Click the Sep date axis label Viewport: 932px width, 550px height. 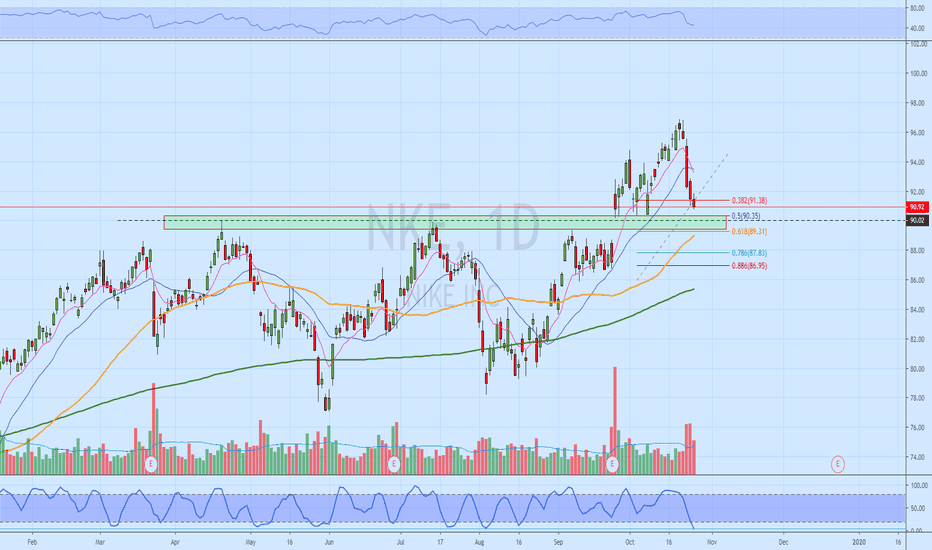click(x=558, y=542)
